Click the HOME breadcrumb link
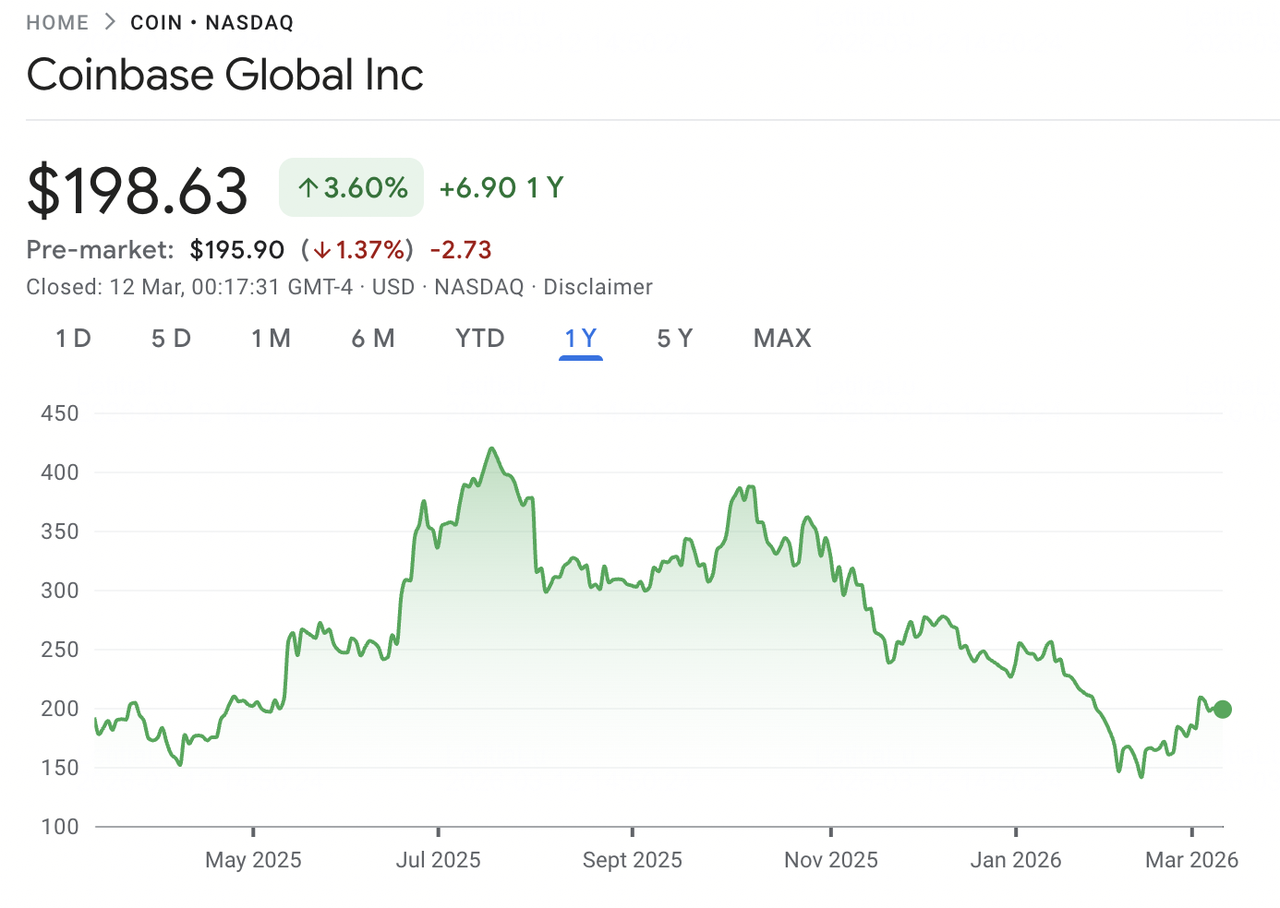Viewport: 1280px width, 908px height. coord(57,22)
